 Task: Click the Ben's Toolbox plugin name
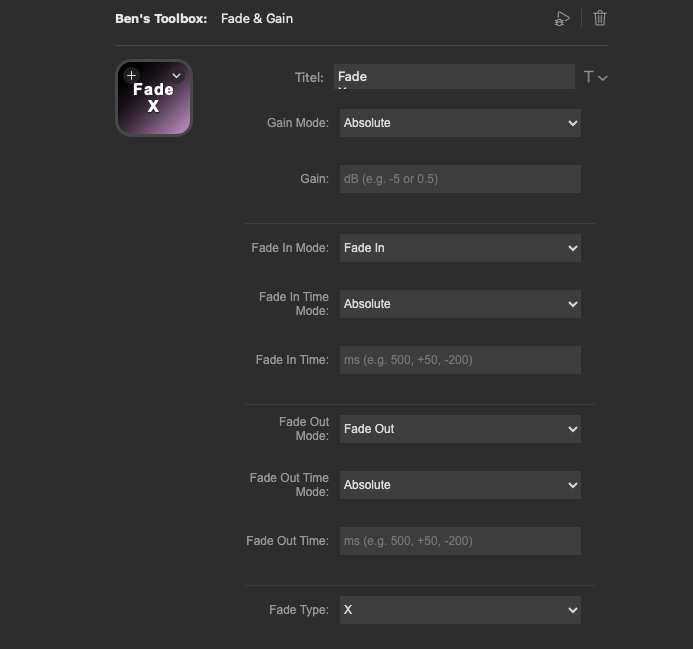(x=161, y=19)
